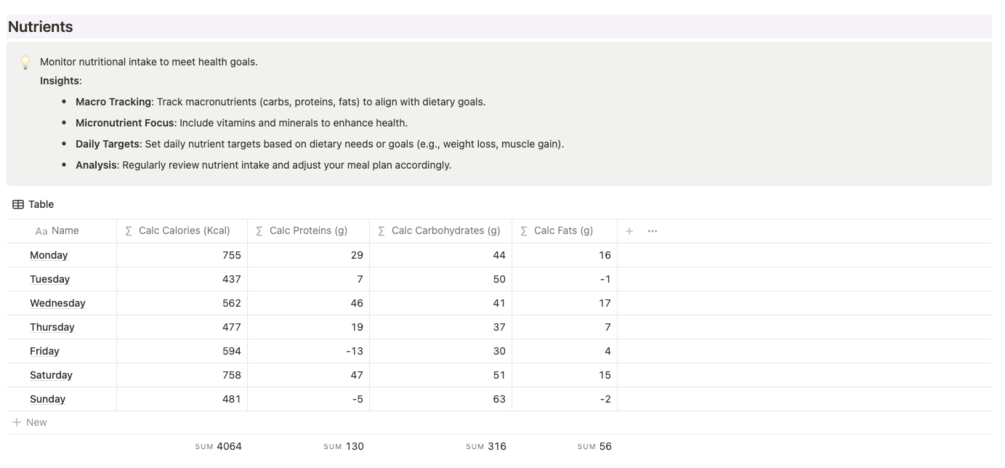Screen dimensions: 1005x468
Task: Add a New row to the table
Action: coord(36,423)
